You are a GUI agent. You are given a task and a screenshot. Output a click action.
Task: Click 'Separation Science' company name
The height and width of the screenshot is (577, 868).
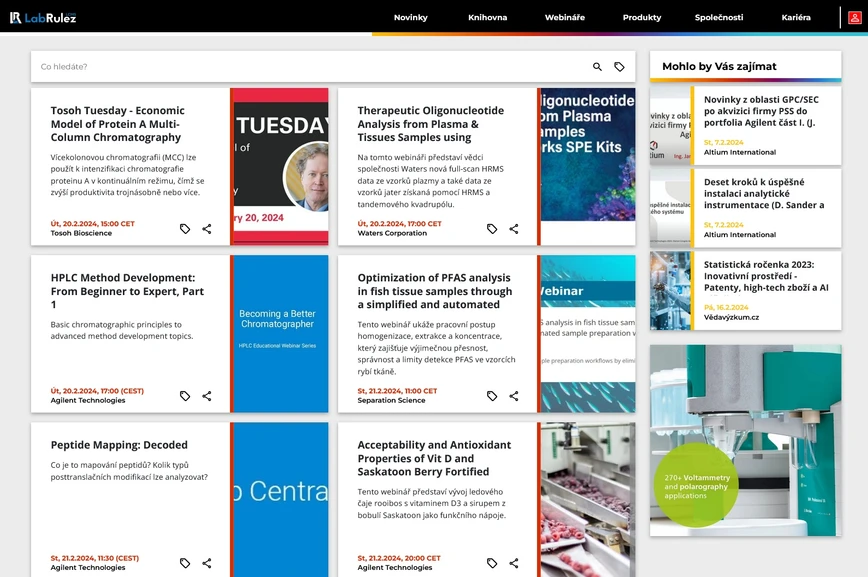[391, 400]
